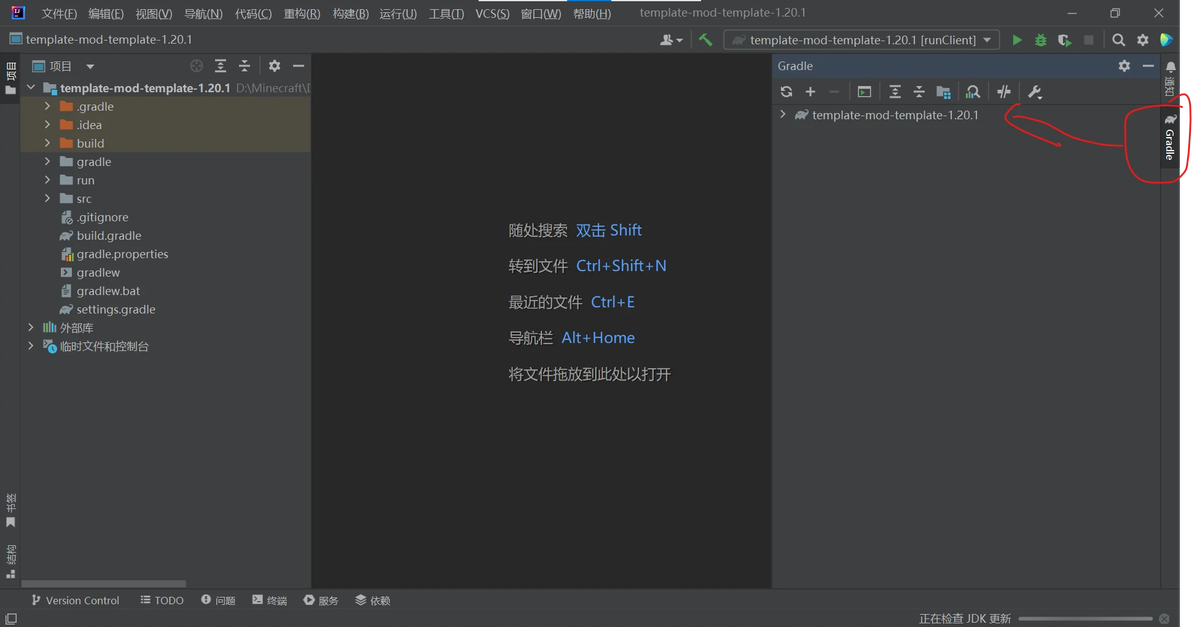Screen dimensions: 1192x627
Task: Open the TODO tool window
Action: point(162,600)
